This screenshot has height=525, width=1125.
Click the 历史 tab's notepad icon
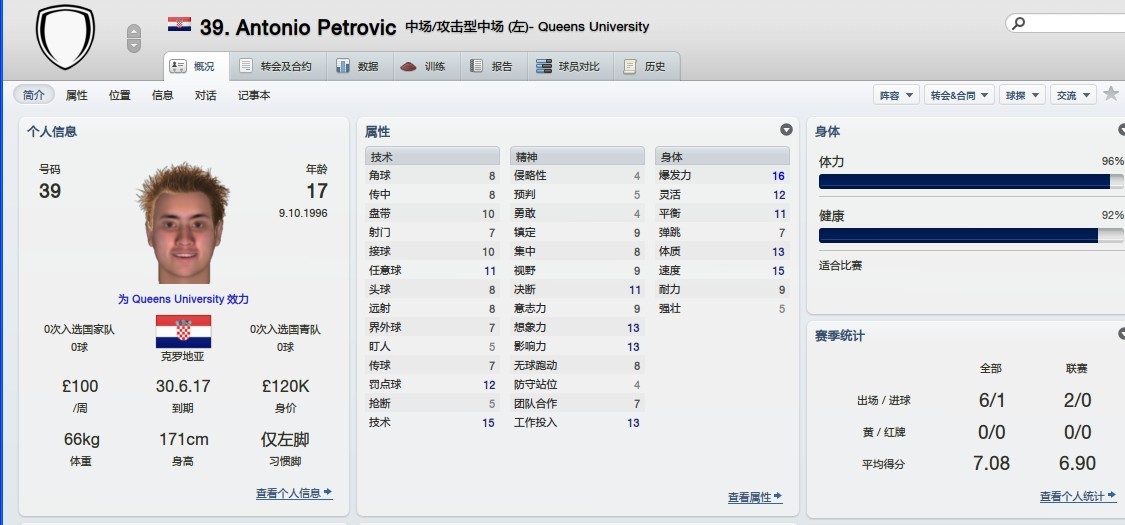(x=630, y=67)
